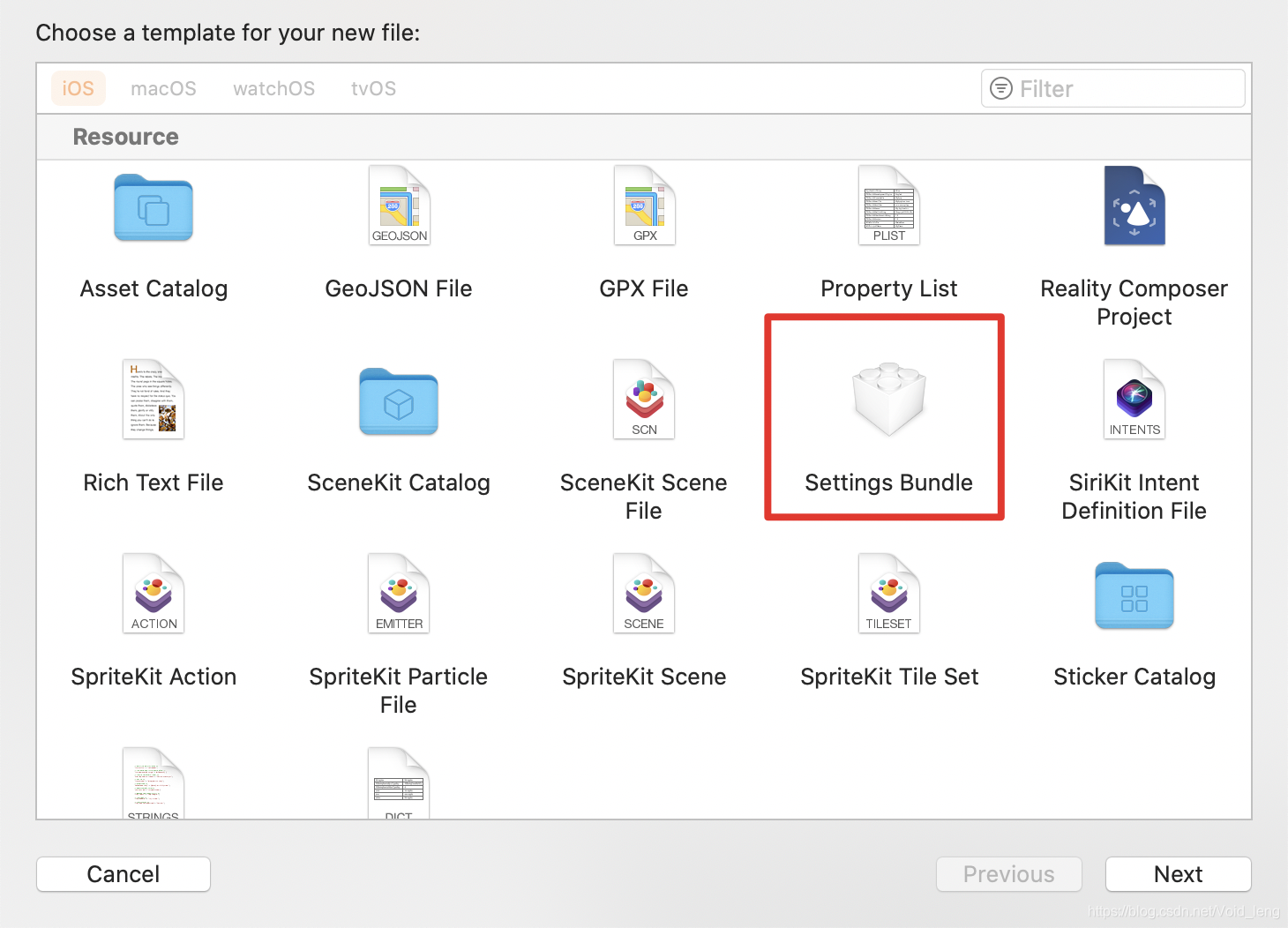Focus the Filter text field
Image resolution: width=1288 pixels, height=928 pixels.
[x=1113, y=88]
